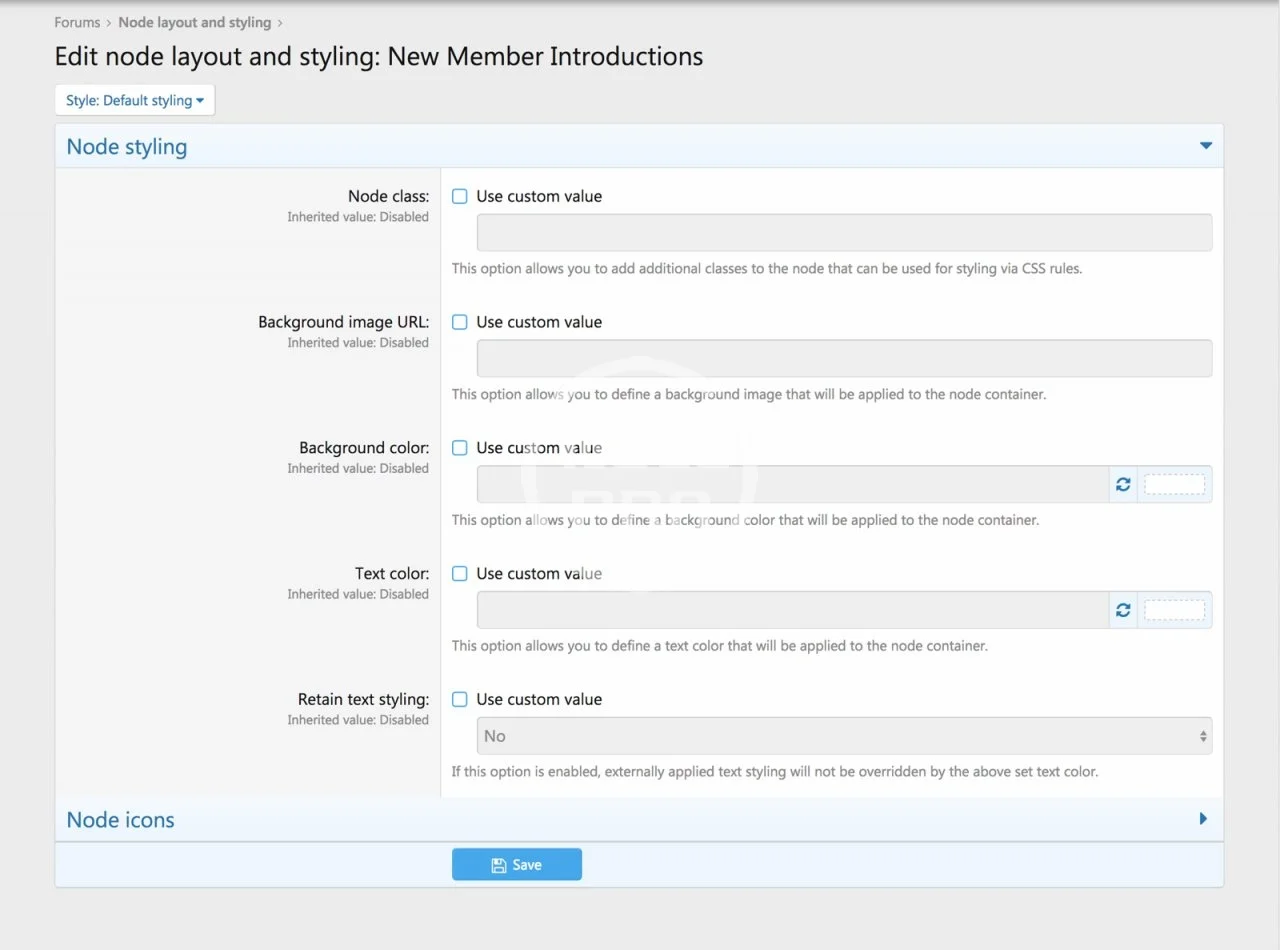The image size is (1280, 950).
Task: Click the Text color refresh icon
Action: (1123, 610)
